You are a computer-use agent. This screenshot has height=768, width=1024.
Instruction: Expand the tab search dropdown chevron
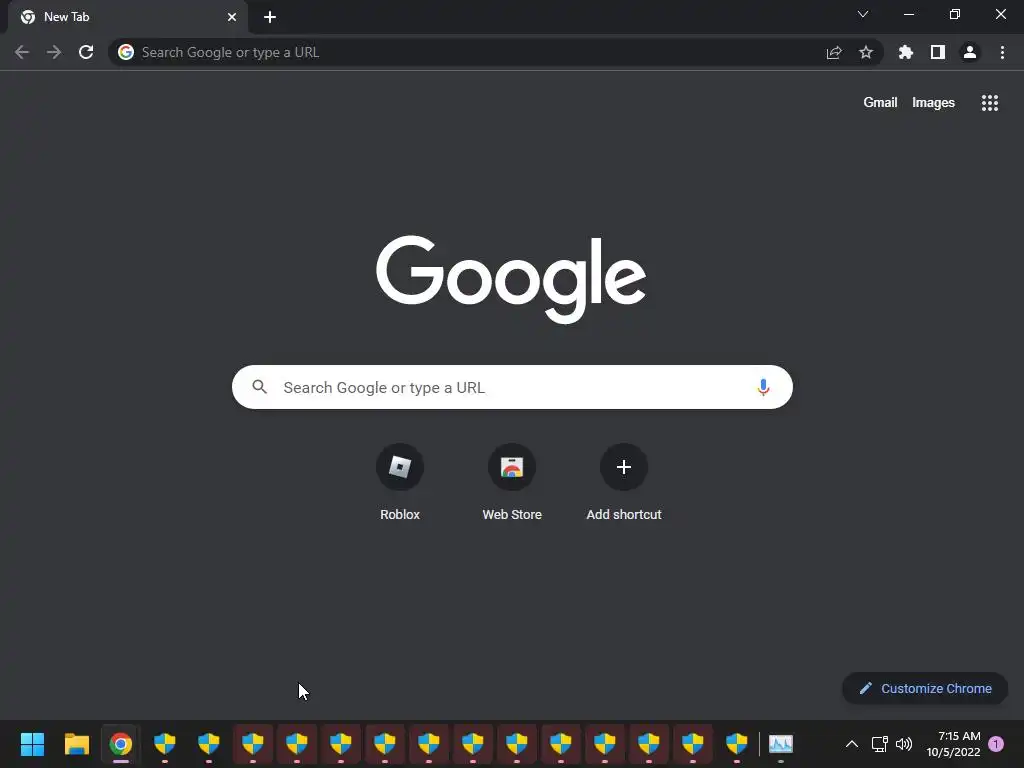(863, 14)
